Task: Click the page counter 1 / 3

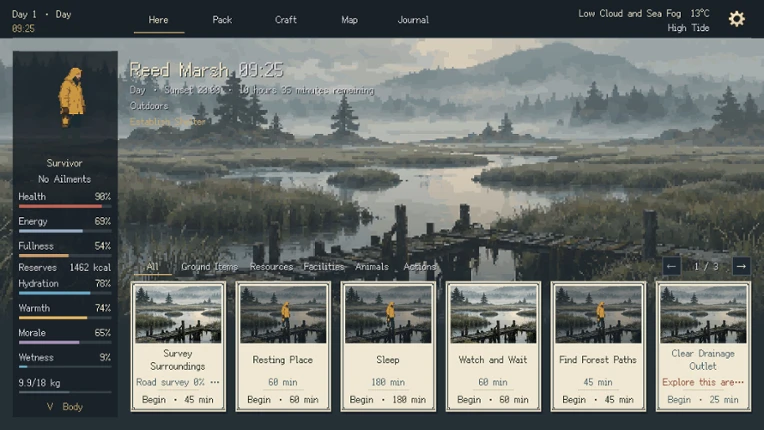Action: [706, 266]
